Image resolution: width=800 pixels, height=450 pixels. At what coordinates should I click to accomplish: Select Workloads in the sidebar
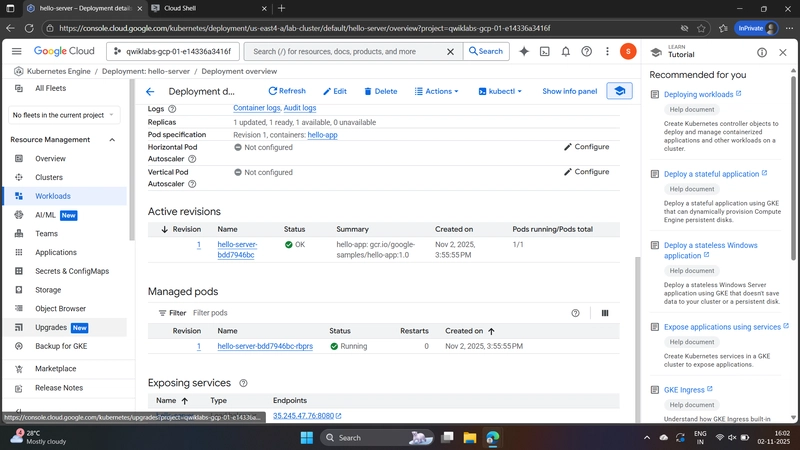[53, 196]
